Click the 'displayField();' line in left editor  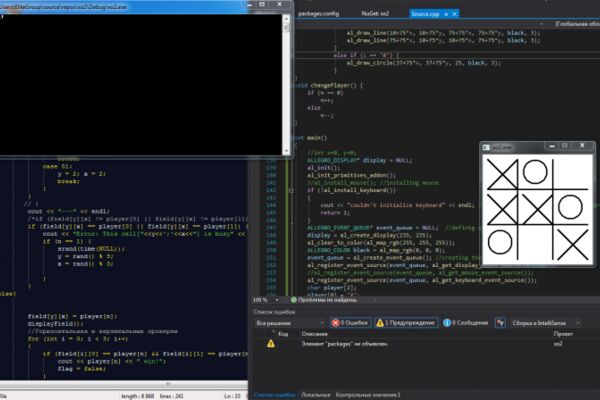click(x=55, y=324)
